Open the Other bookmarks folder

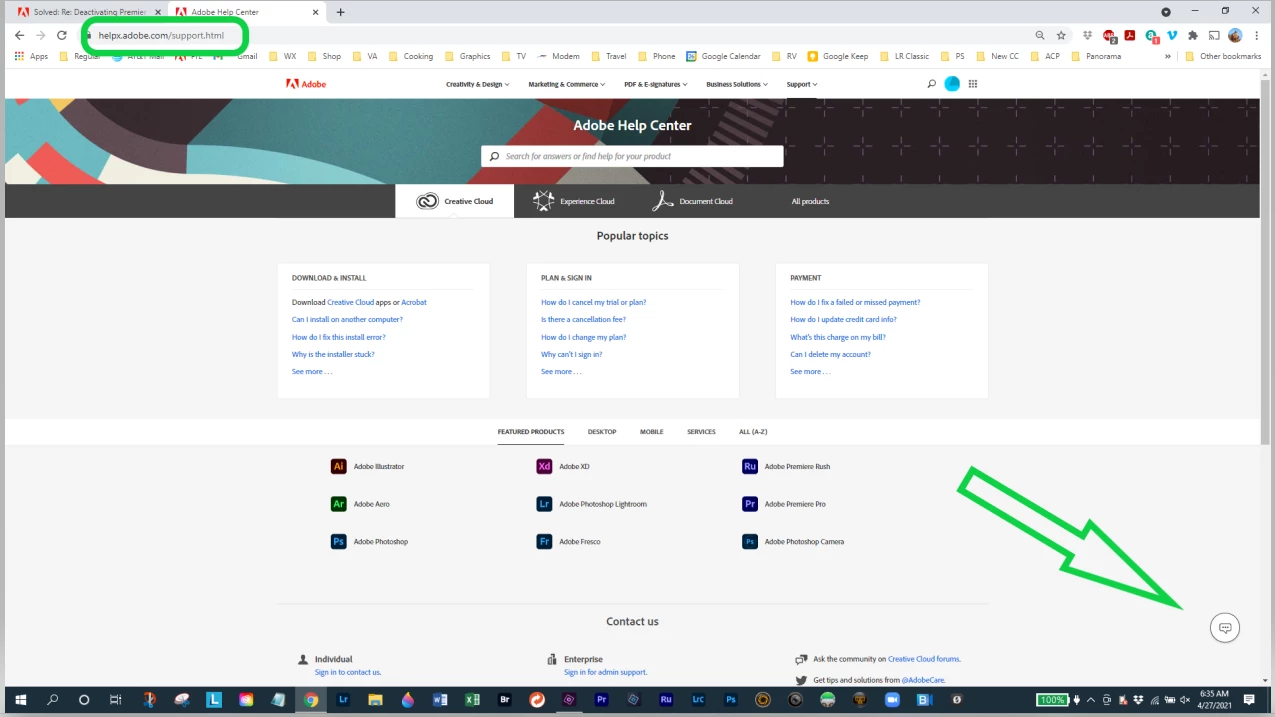1223,56
